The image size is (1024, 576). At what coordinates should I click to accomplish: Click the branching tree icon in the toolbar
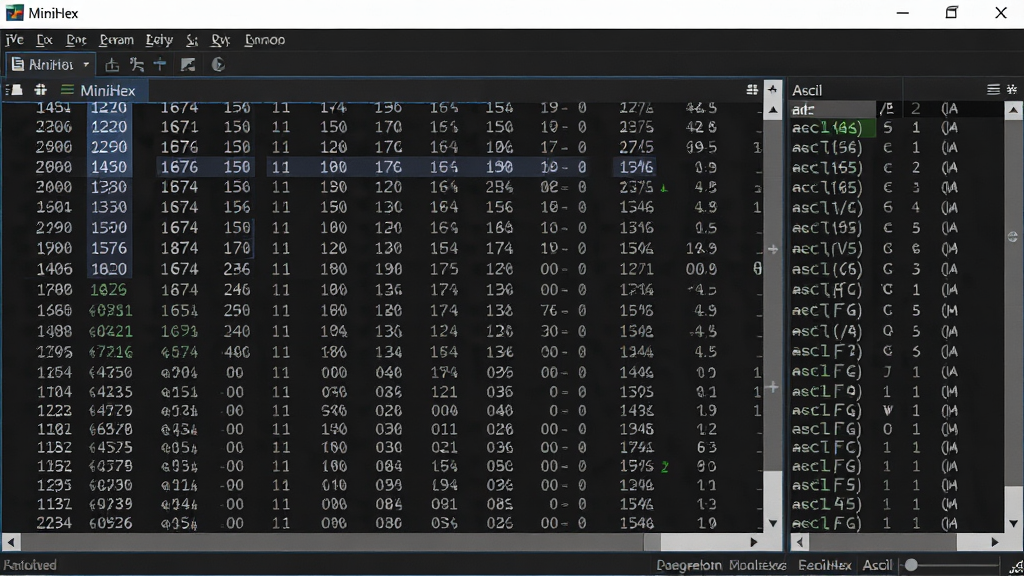coord(136,65)
